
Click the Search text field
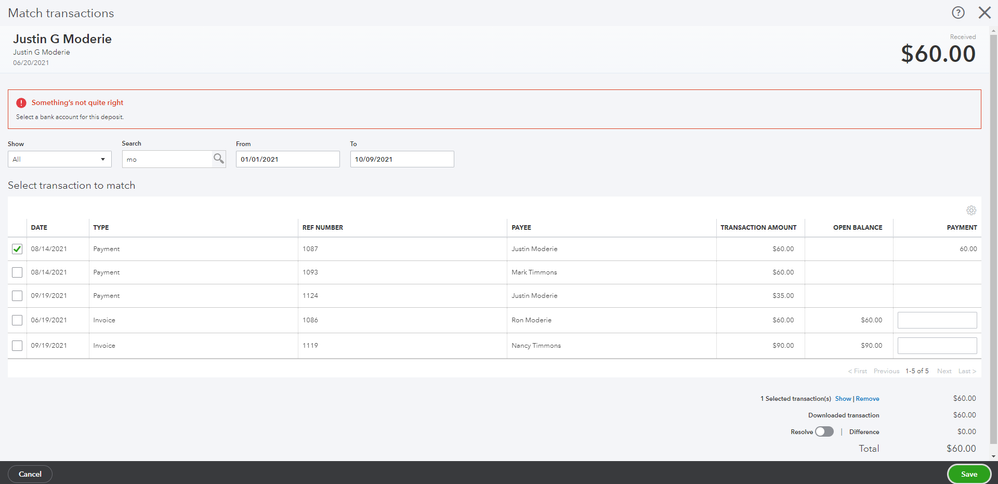tap(167, 159)
